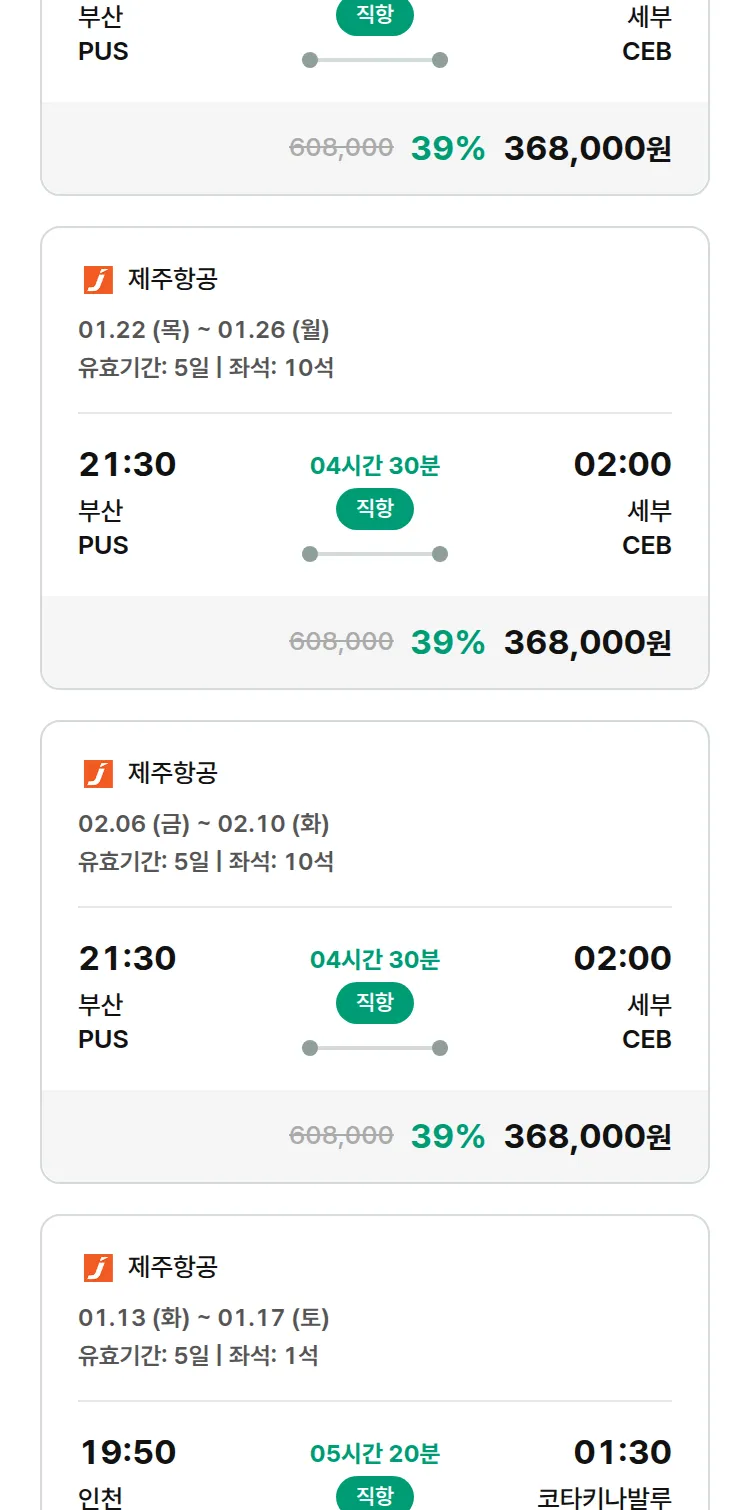
Task: Click 19:50 departure from 인천
Action: 127,1452
